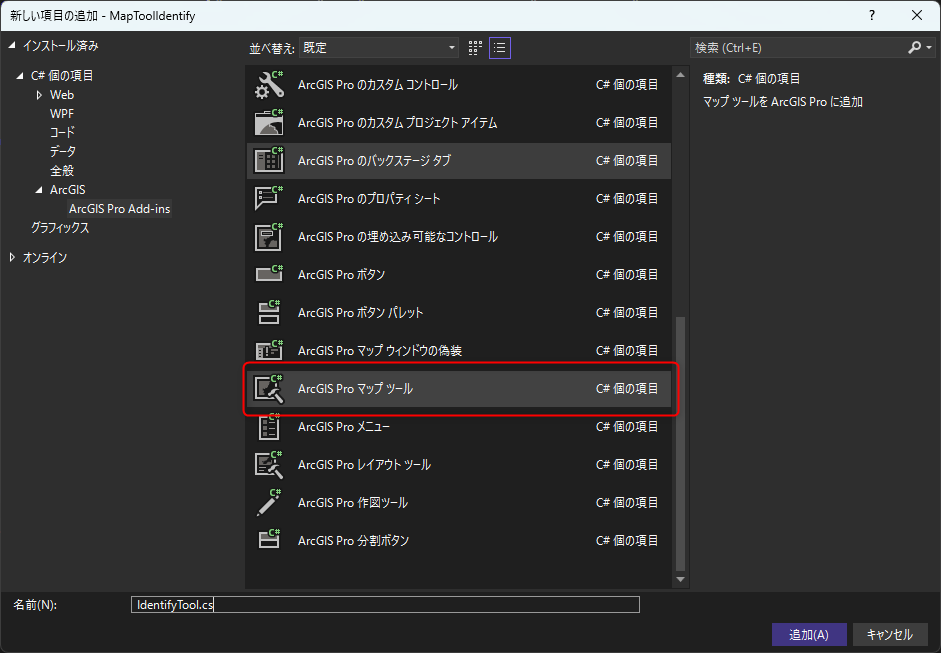Viewport: 941px width, 653px height.
Task: Click the 追加(A) button
Action: click(809, 634)
